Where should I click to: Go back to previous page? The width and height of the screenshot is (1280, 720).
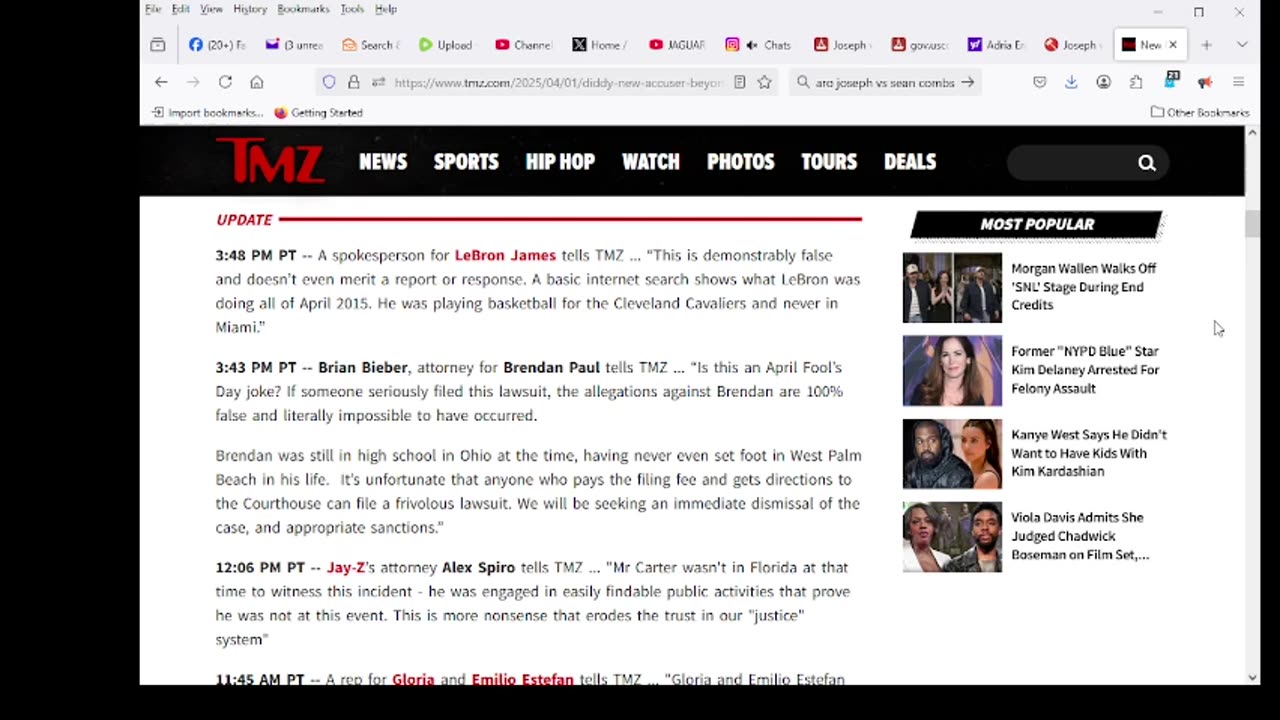click(x=161, y=82)
